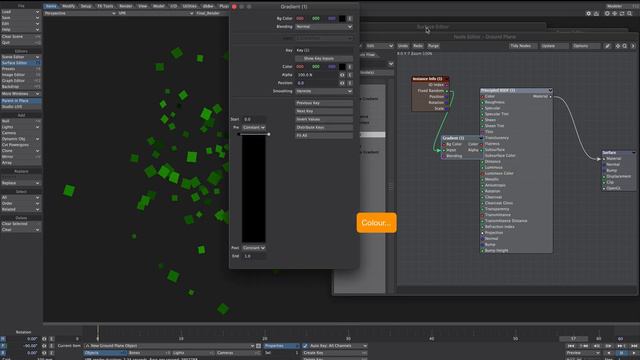The height and width of the screenshot is (360, 640).
Task: Click the search magnifier icon at top right
Action: [x=630, y=13]
